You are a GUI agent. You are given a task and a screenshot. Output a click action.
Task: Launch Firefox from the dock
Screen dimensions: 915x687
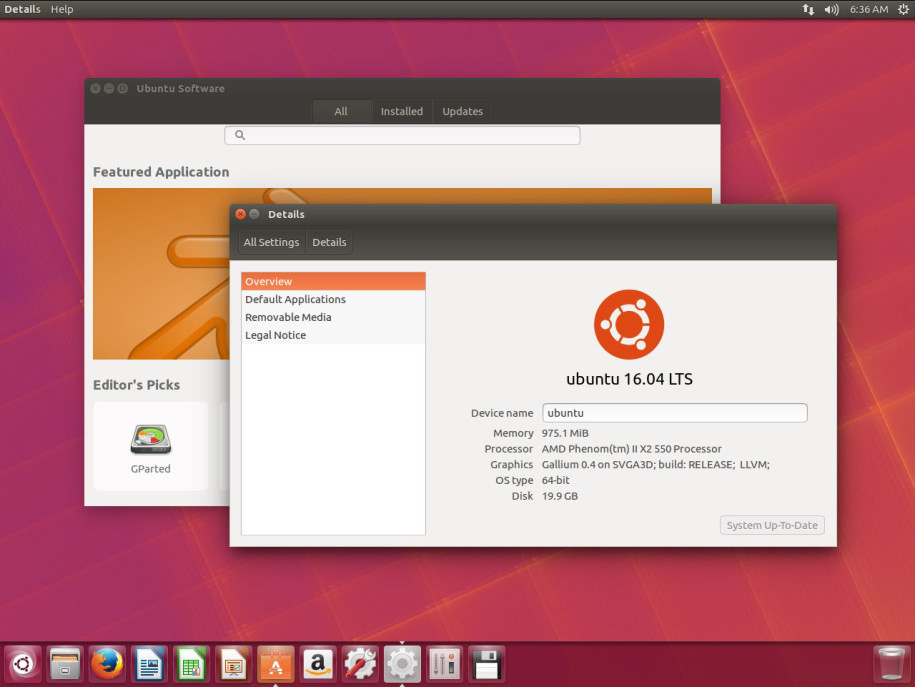pyautogui.click(x=107, y=664)
